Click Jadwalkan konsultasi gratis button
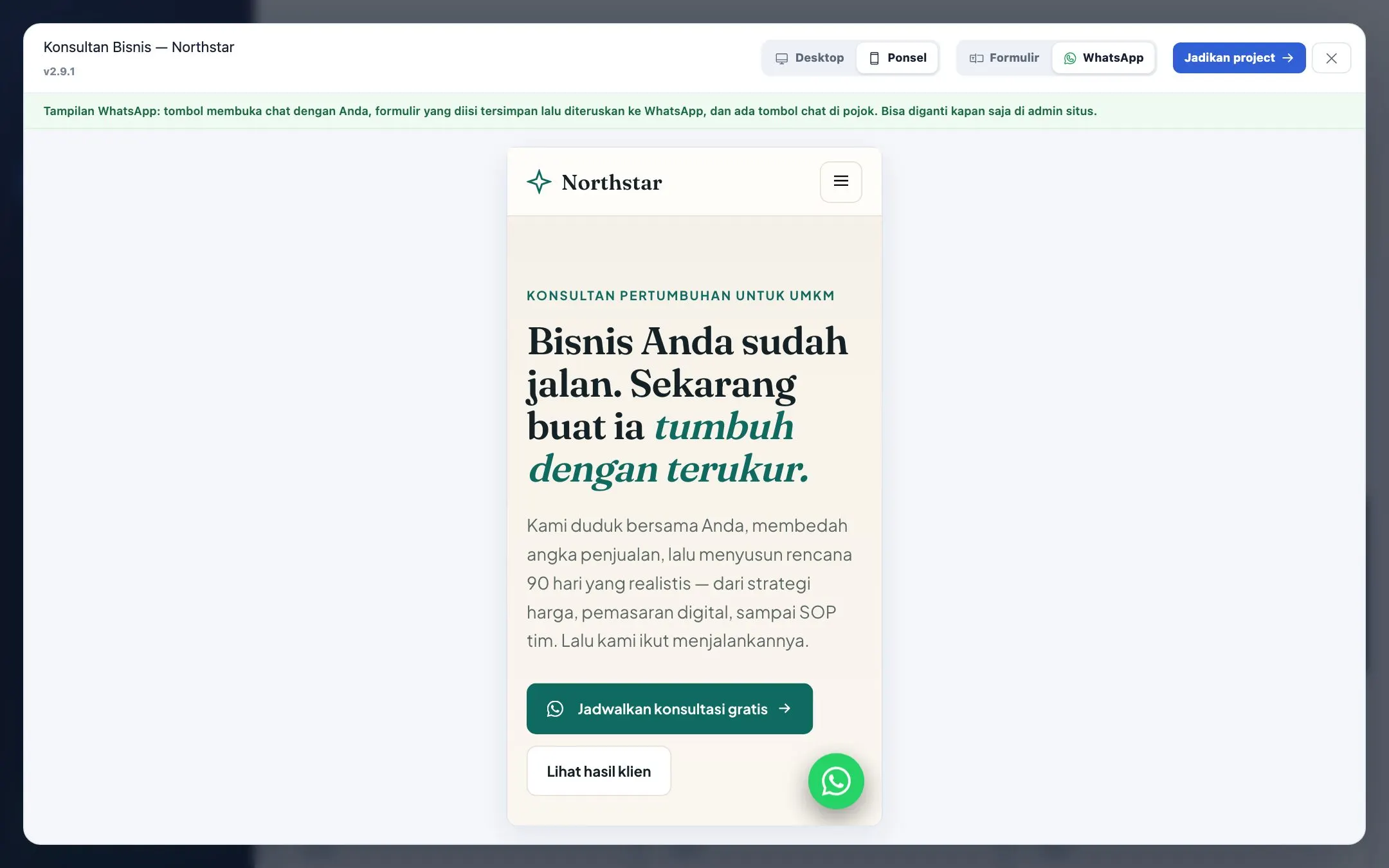This screenshot has height=868, width=1389. pyautogui.click(x=669, y=709)
